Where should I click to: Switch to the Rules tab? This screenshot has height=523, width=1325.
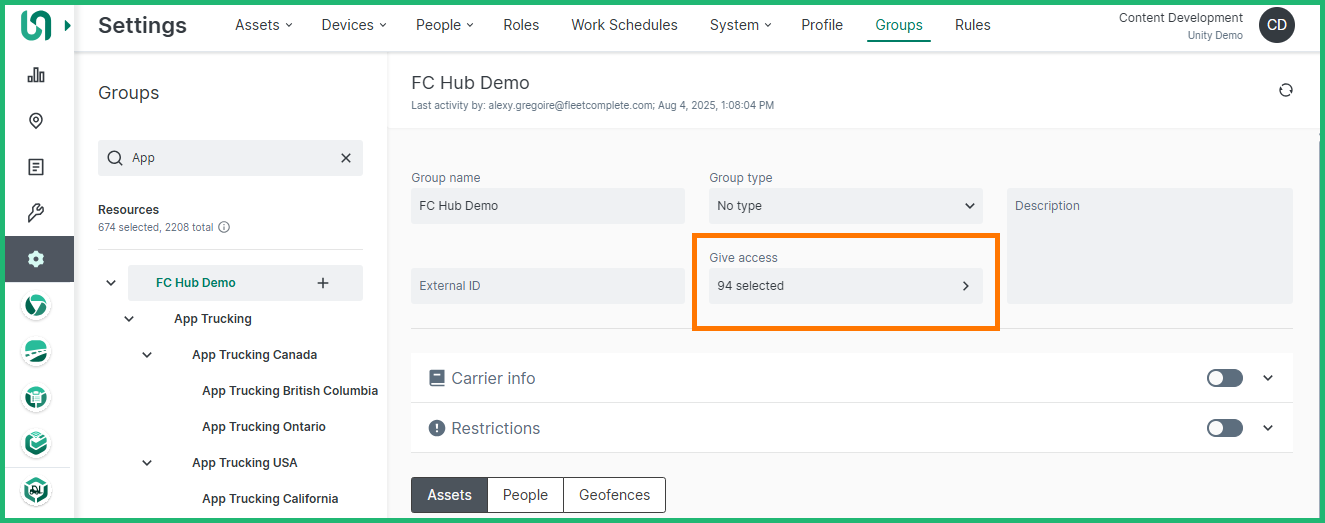[x=972, y=25]
